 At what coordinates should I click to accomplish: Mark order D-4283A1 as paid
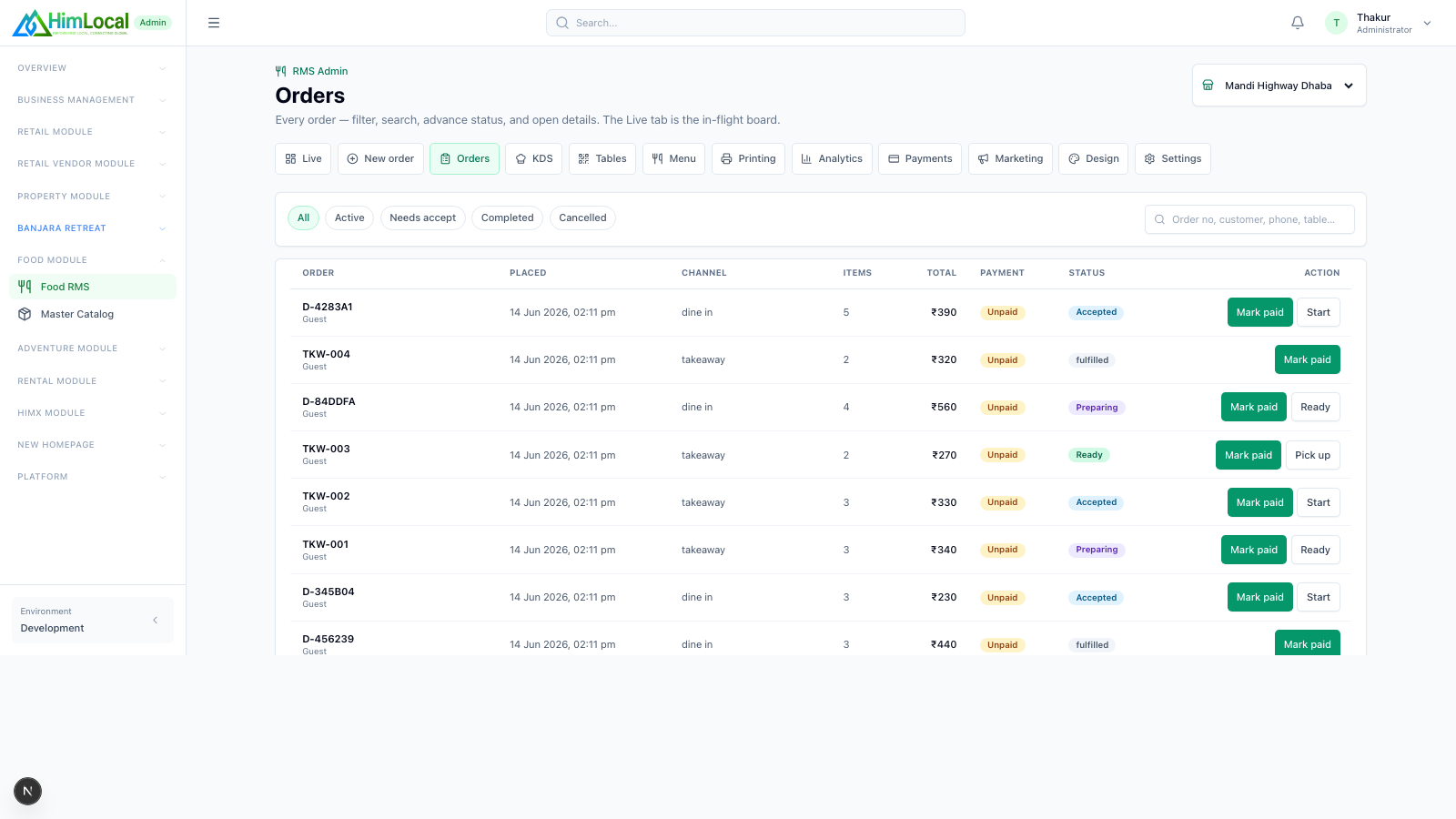[1260, 312]
